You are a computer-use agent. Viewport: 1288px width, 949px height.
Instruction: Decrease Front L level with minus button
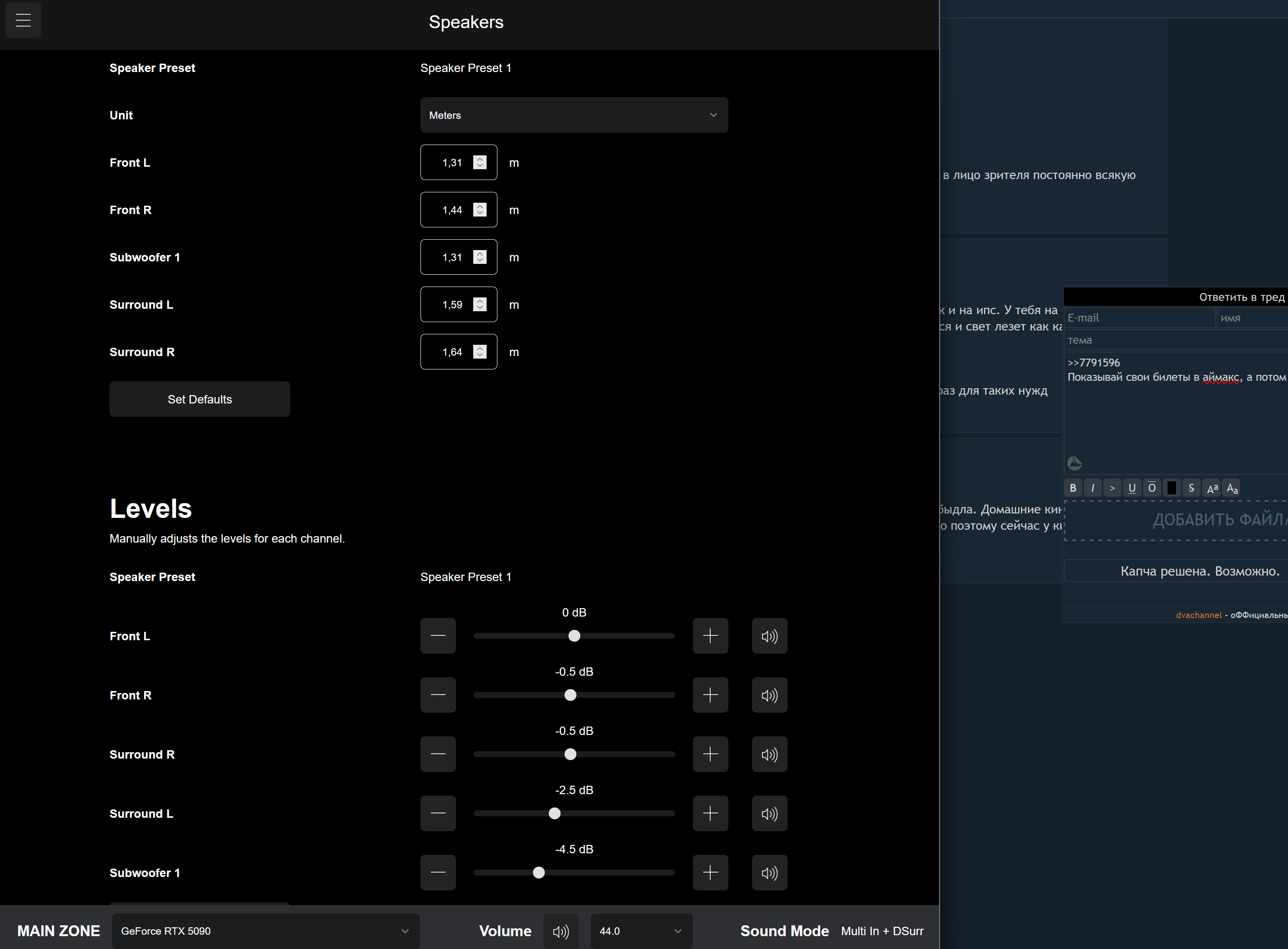click(x=438, y=635)
